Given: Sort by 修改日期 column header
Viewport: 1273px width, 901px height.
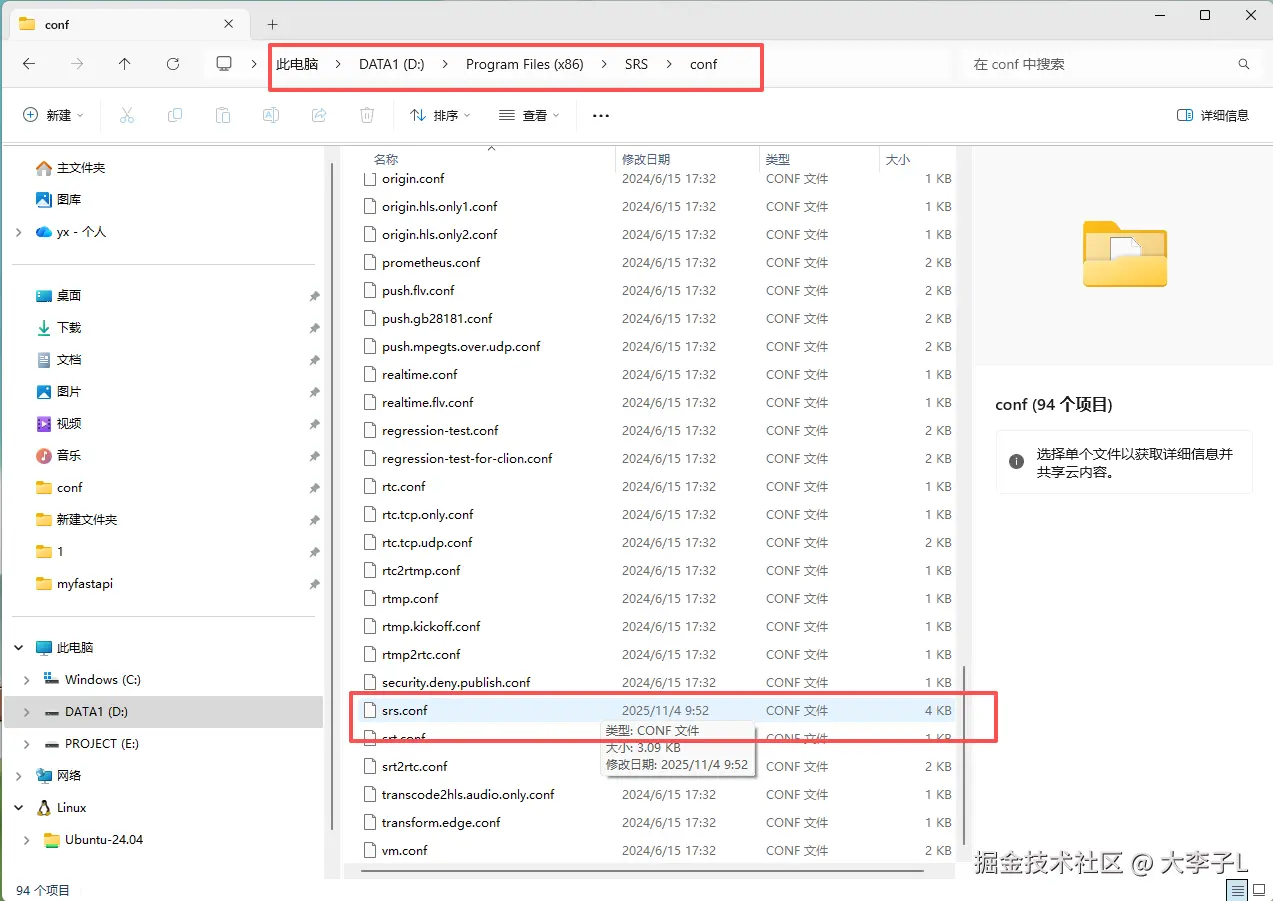Looking at the screenshot, I should click(x=646, y=160).
